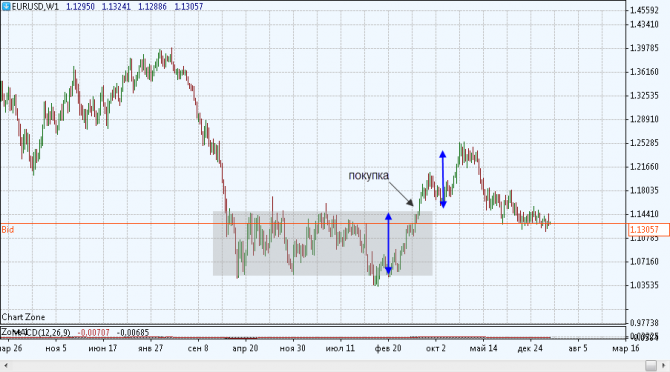Click the 1.14410 price scale label
670x372 pixels.
pyautogui.click(x=644, y=214)
